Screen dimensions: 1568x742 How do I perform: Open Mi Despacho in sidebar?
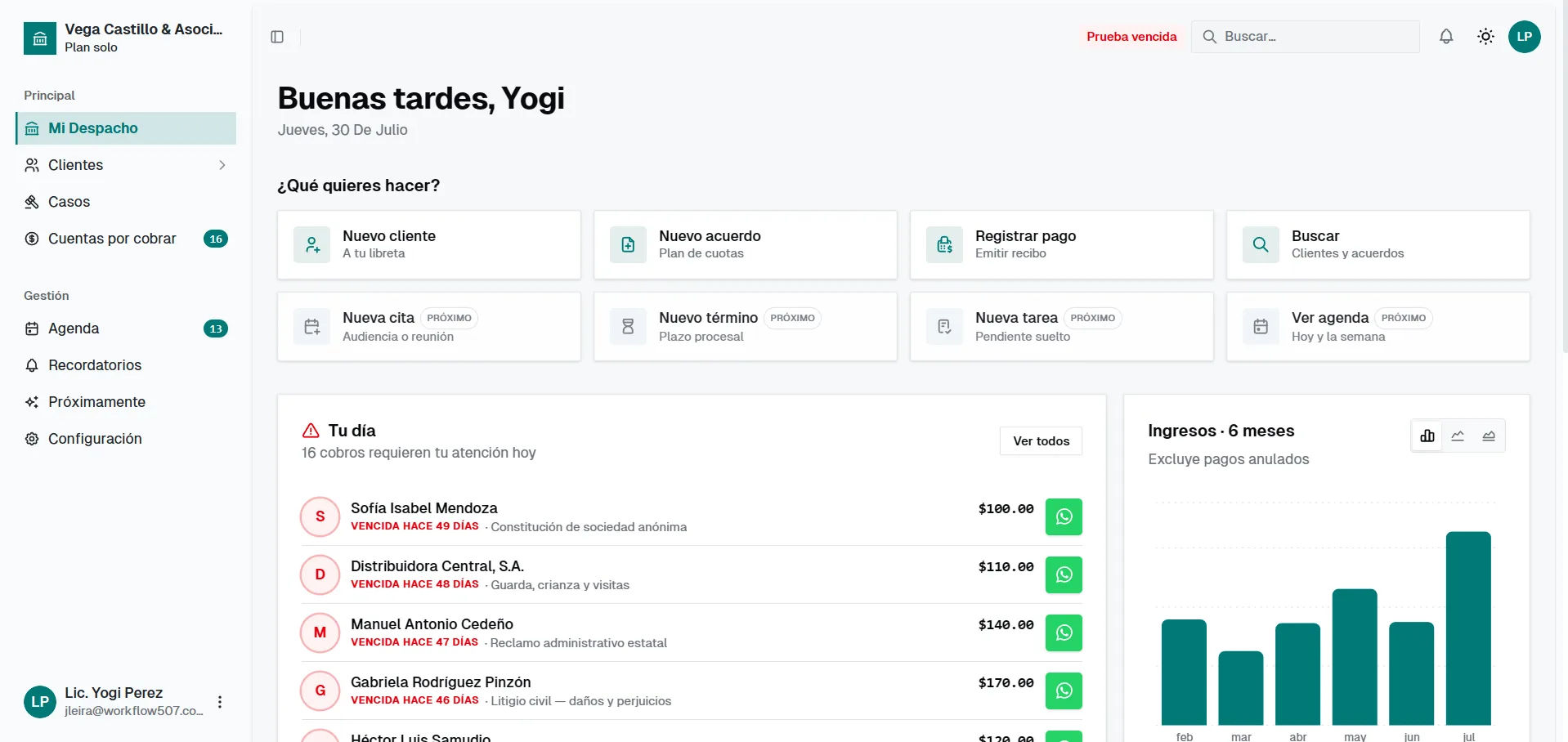126,128
